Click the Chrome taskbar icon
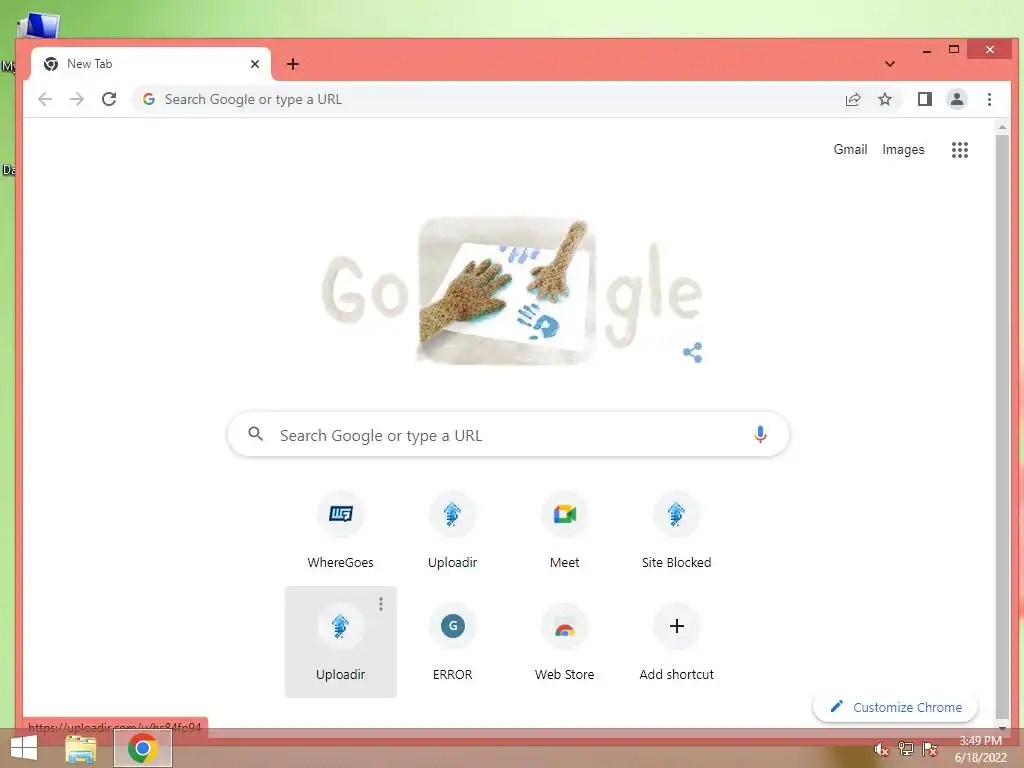 click(143, 748)
